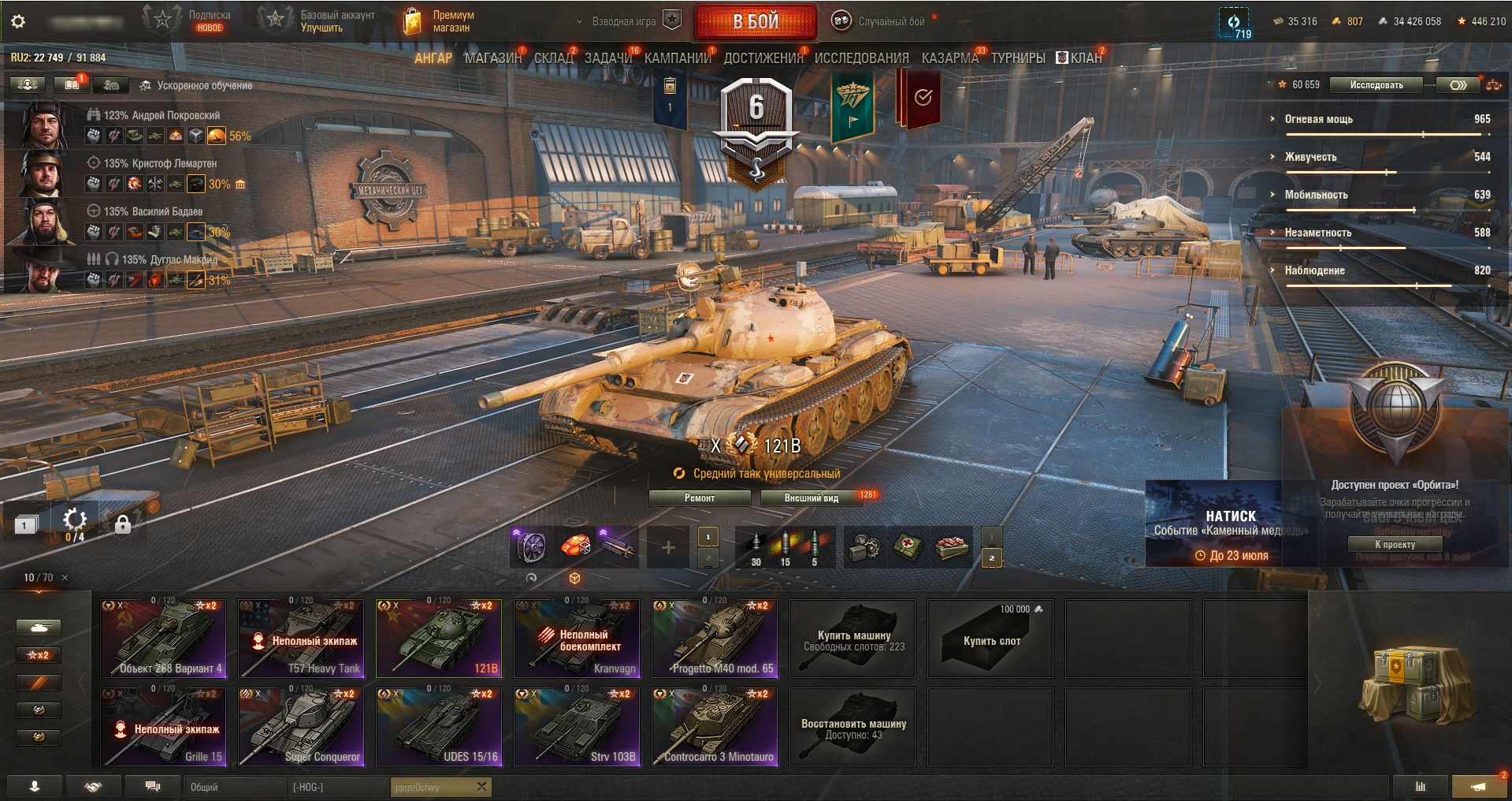Open the contacts handshake icon
1512x801 pixels.
pos(93,787)
